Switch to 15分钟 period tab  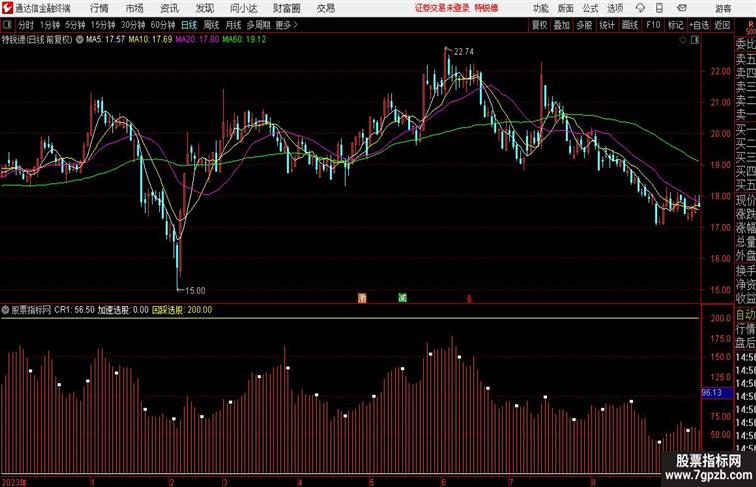[103, 25]
